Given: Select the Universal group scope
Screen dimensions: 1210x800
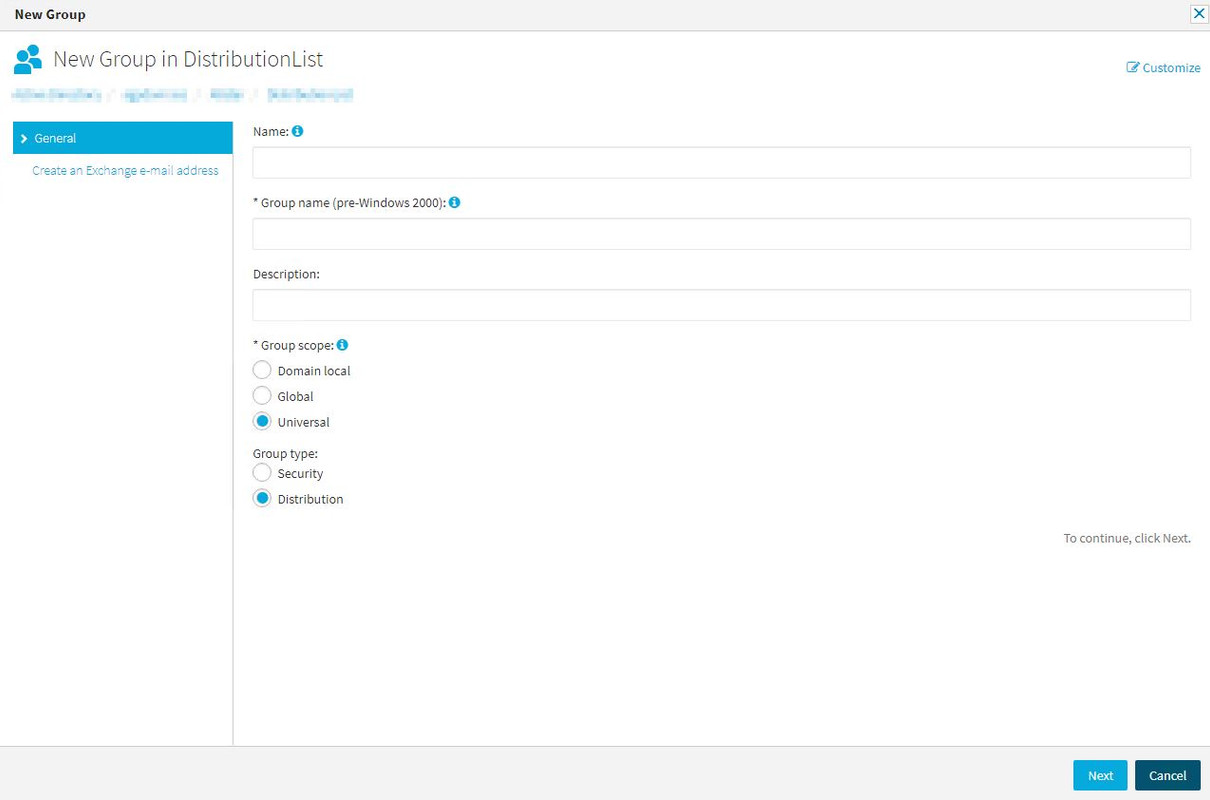Looking at the screenshot, I should click(x=262, y=422).
